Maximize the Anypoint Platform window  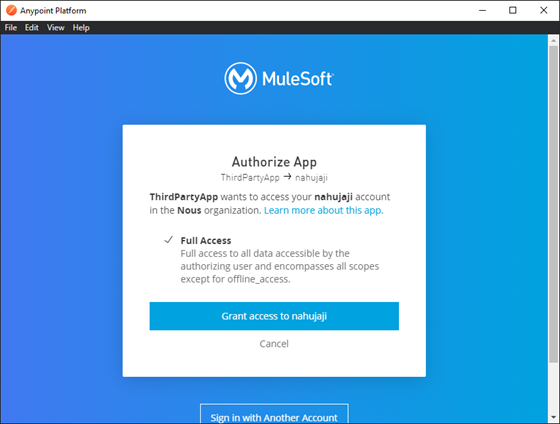click(x=512, y=10)
